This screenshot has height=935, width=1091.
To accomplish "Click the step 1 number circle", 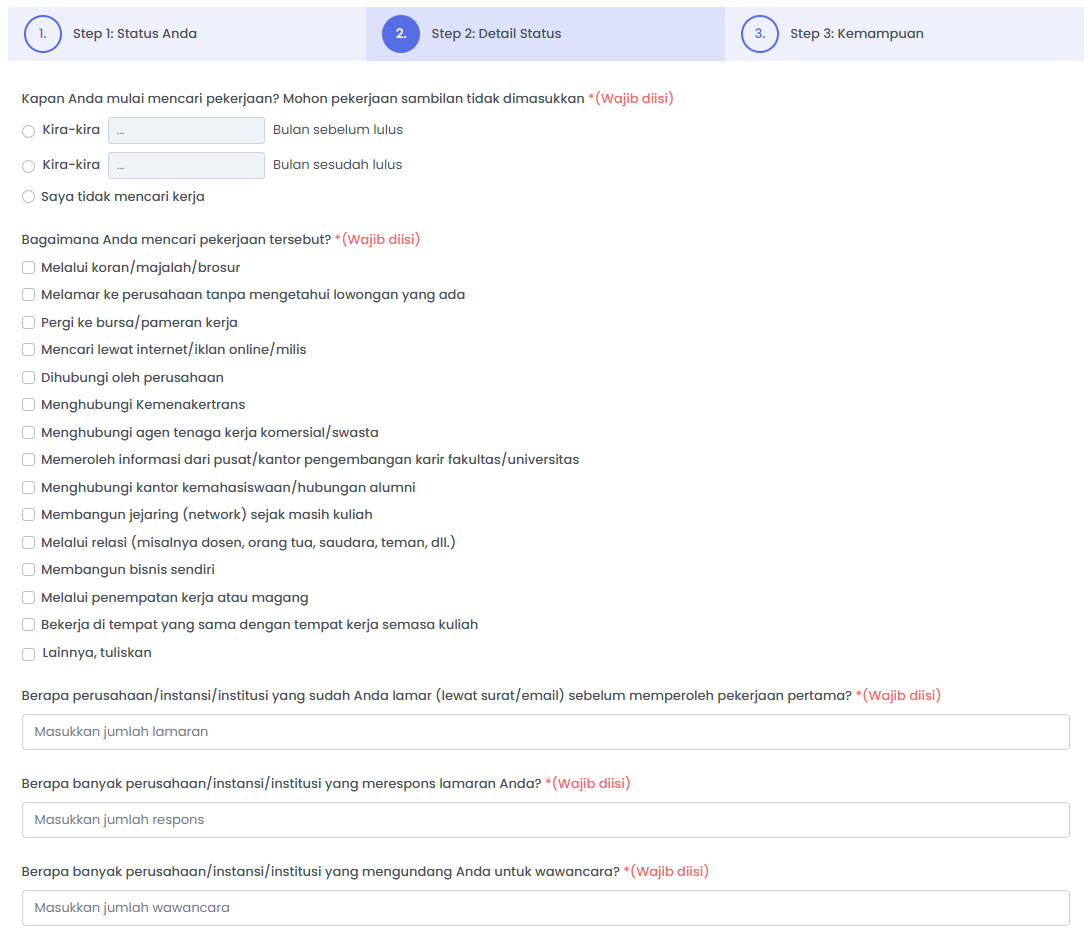I will pyautogui.click(x=43, y=34).
